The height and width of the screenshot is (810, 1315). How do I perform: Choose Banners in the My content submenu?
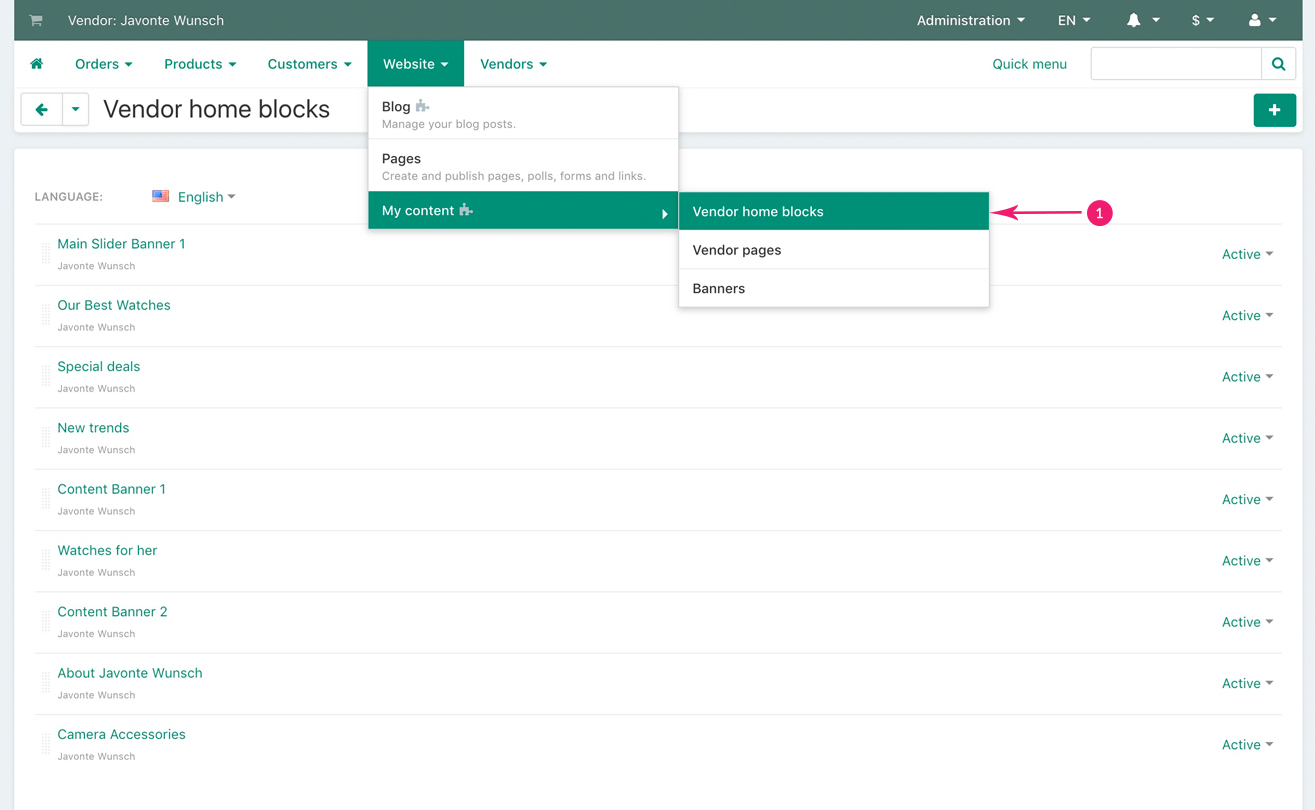click(x=719, y=288)
